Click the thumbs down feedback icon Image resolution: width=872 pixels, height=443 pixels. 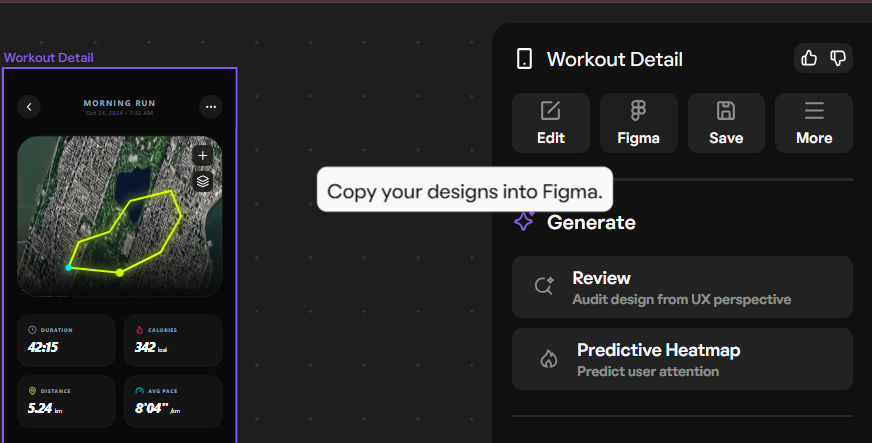pos(838,58)
